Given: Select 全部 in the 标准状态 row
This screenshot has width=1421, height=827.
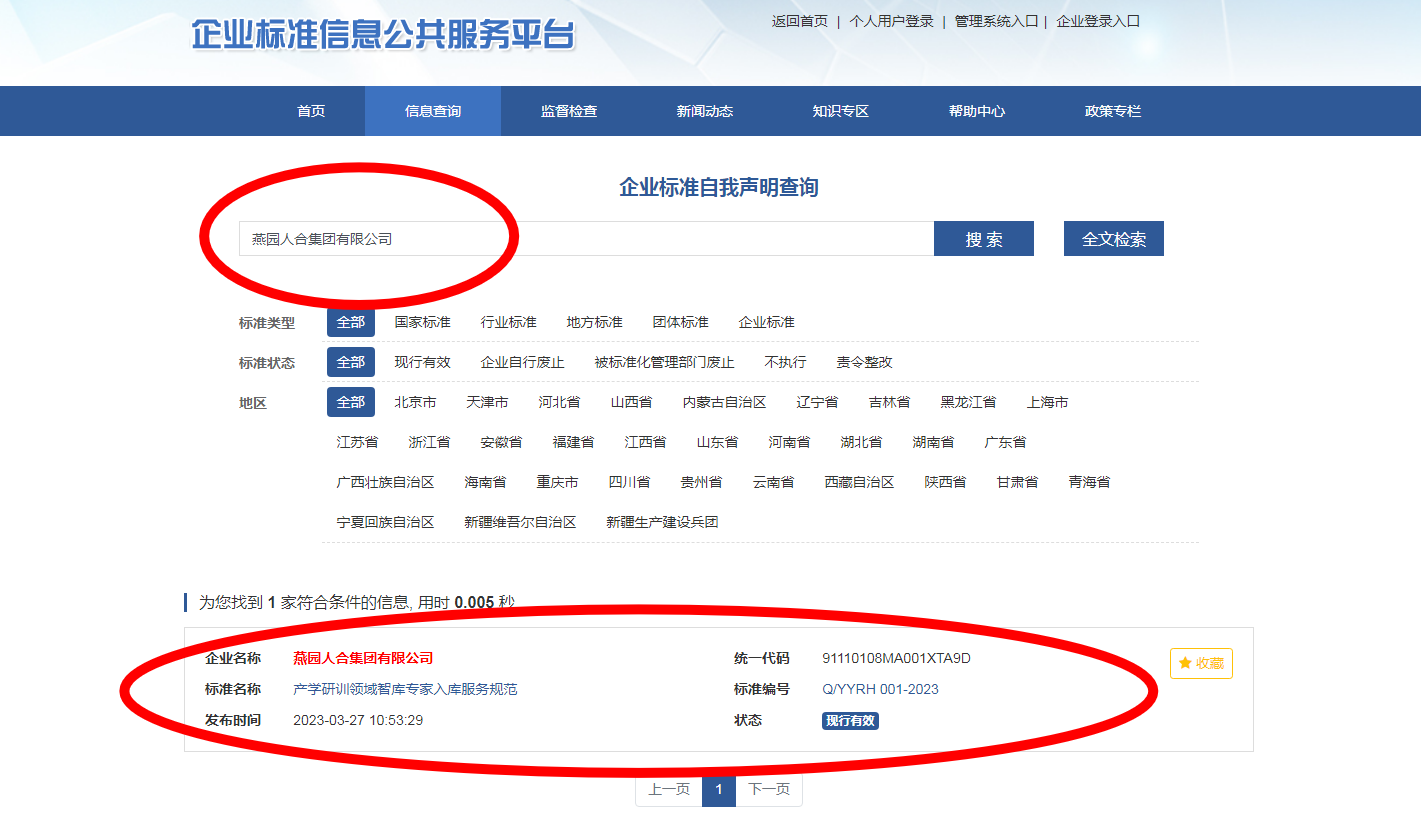Looking at the screenshot, I should pos(351,362).
